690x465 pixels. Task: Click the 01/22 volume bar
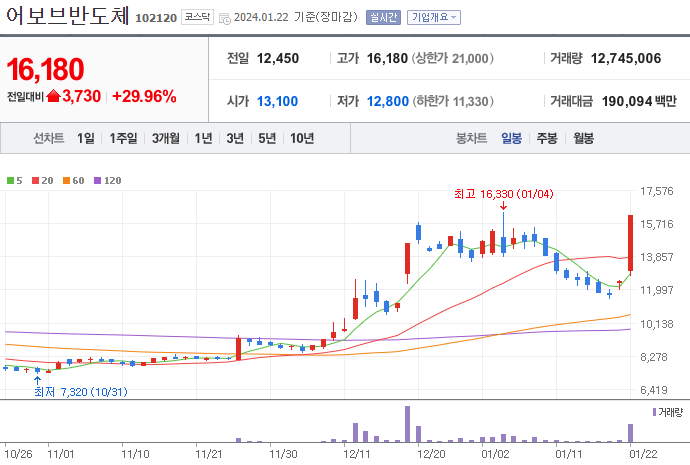pos(631,433)
